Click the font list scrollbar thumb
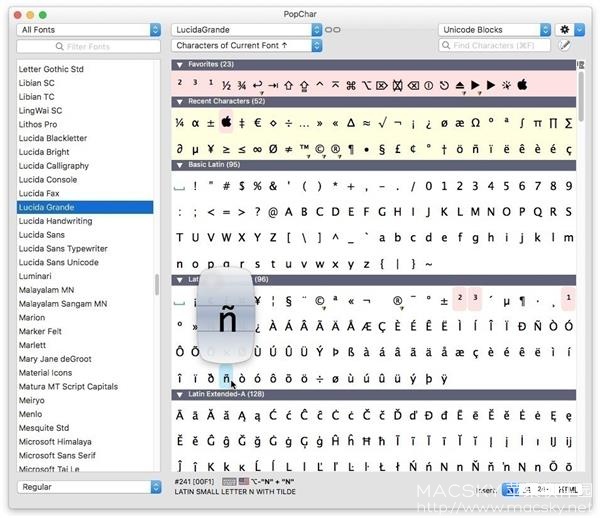 click(157, 285)
